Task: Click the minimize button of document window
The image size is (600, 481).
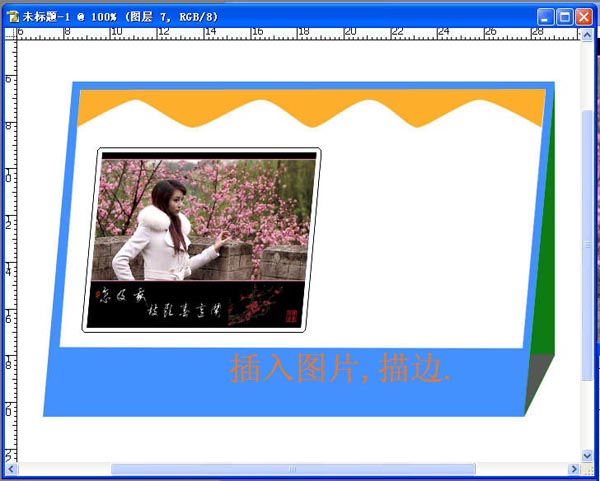Action: pos(545,17)
